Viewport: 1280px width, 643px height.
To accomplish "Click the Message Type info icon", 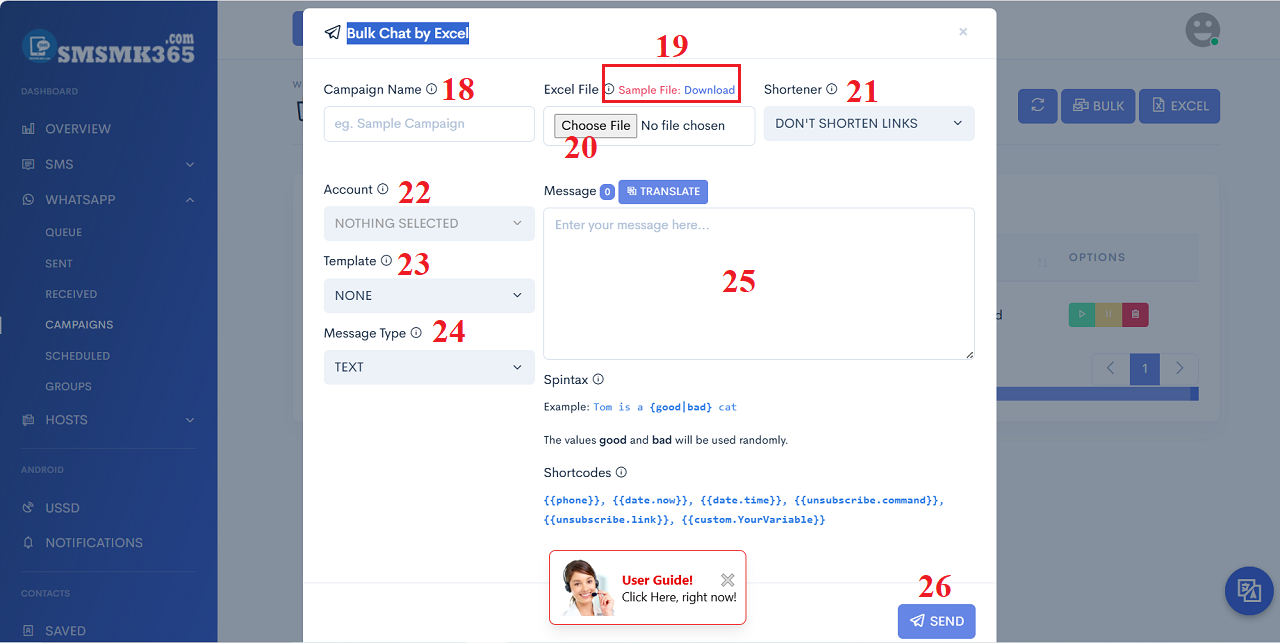I will [x=416, y=333].
